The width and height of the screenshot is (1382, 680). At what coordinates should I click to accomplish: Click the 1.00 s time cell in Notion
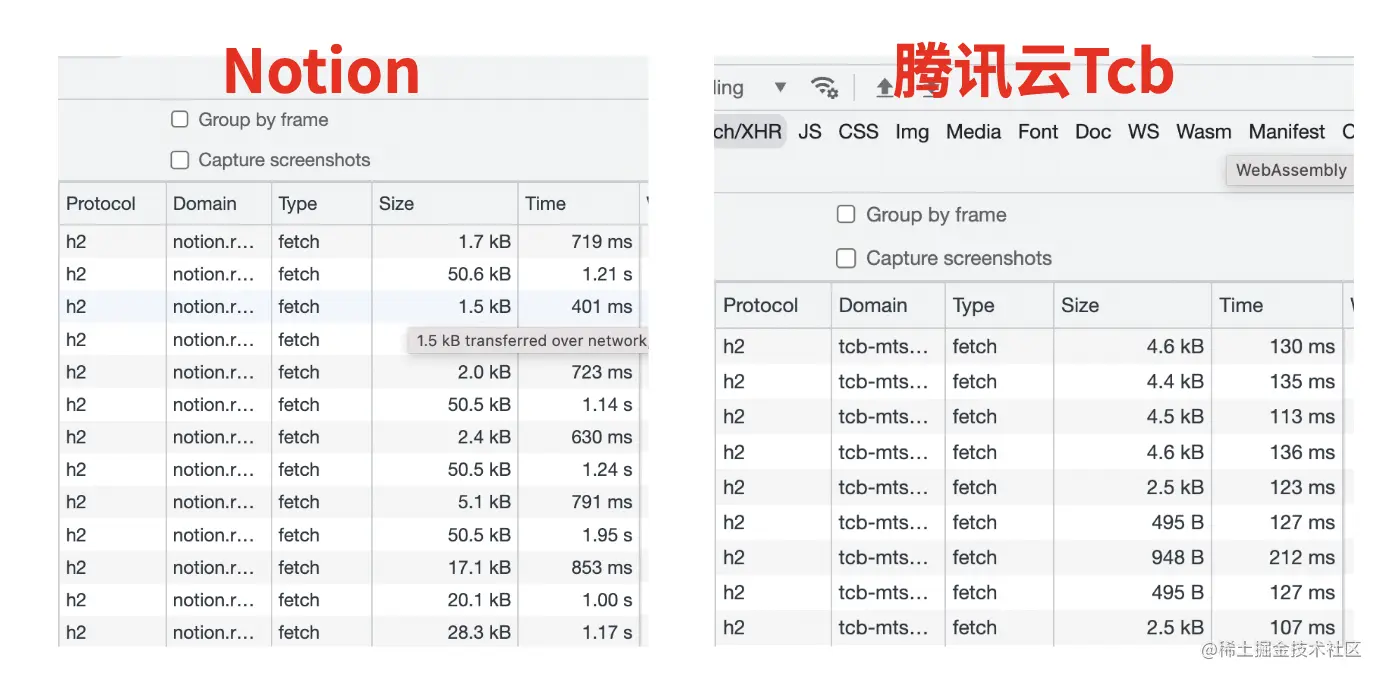578,600
